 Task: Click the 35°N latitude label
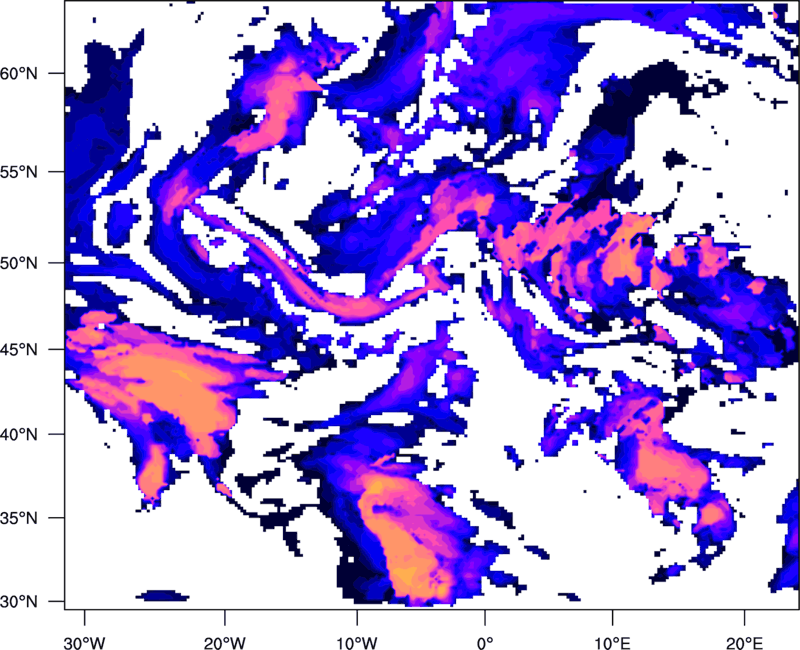click(19, 518)
